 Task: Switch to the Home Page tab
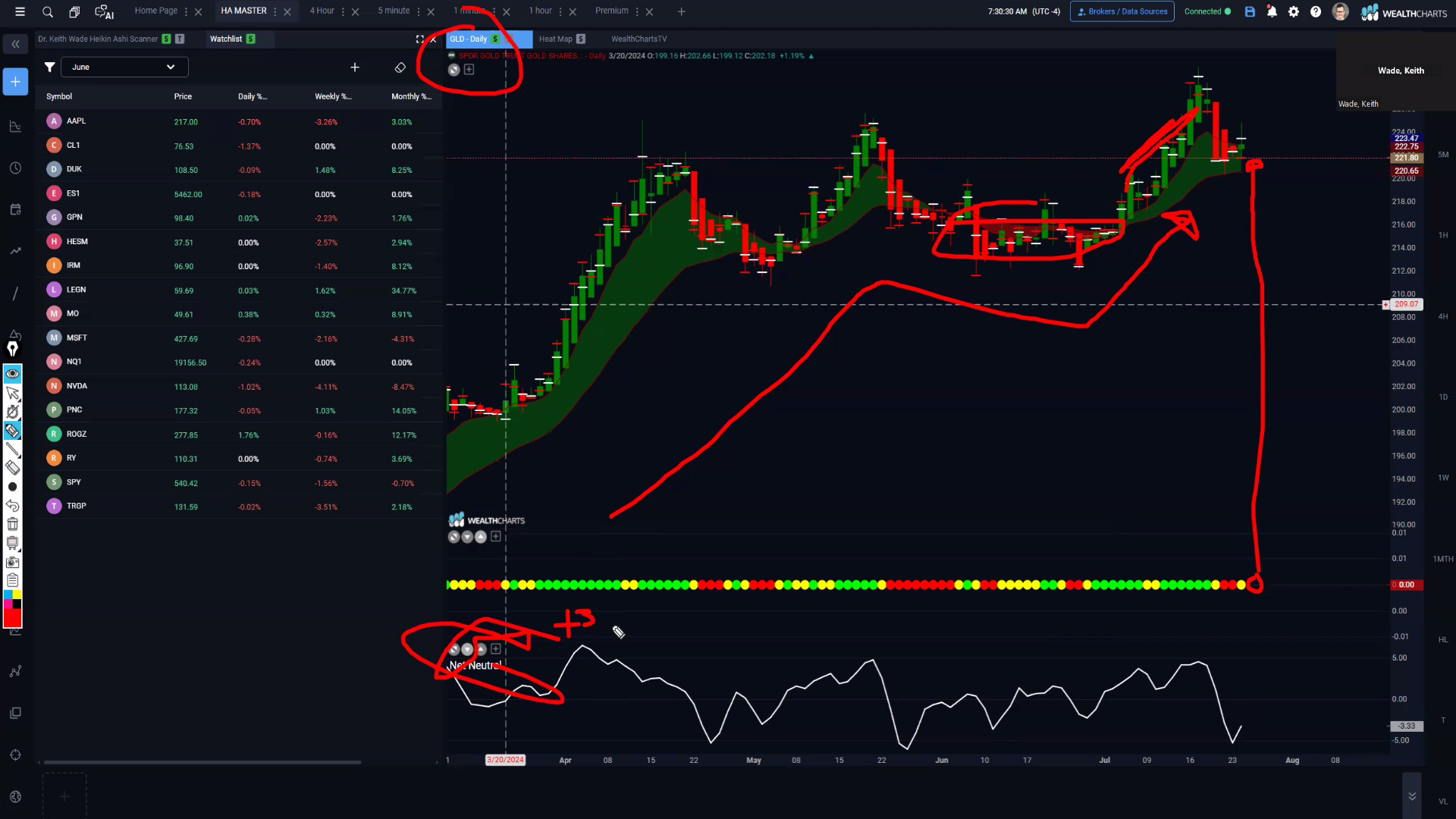tap(155, 11)
